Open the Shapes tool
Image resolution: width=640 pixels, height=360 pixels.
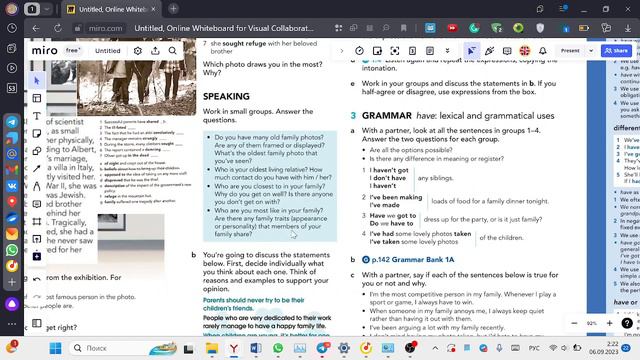pos(37,151)
